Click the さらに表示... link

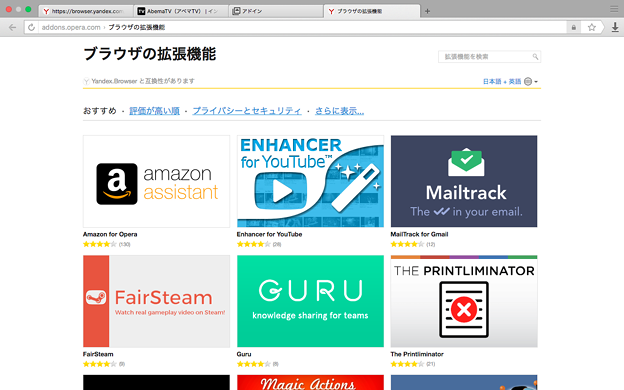[x=339, y=111]
